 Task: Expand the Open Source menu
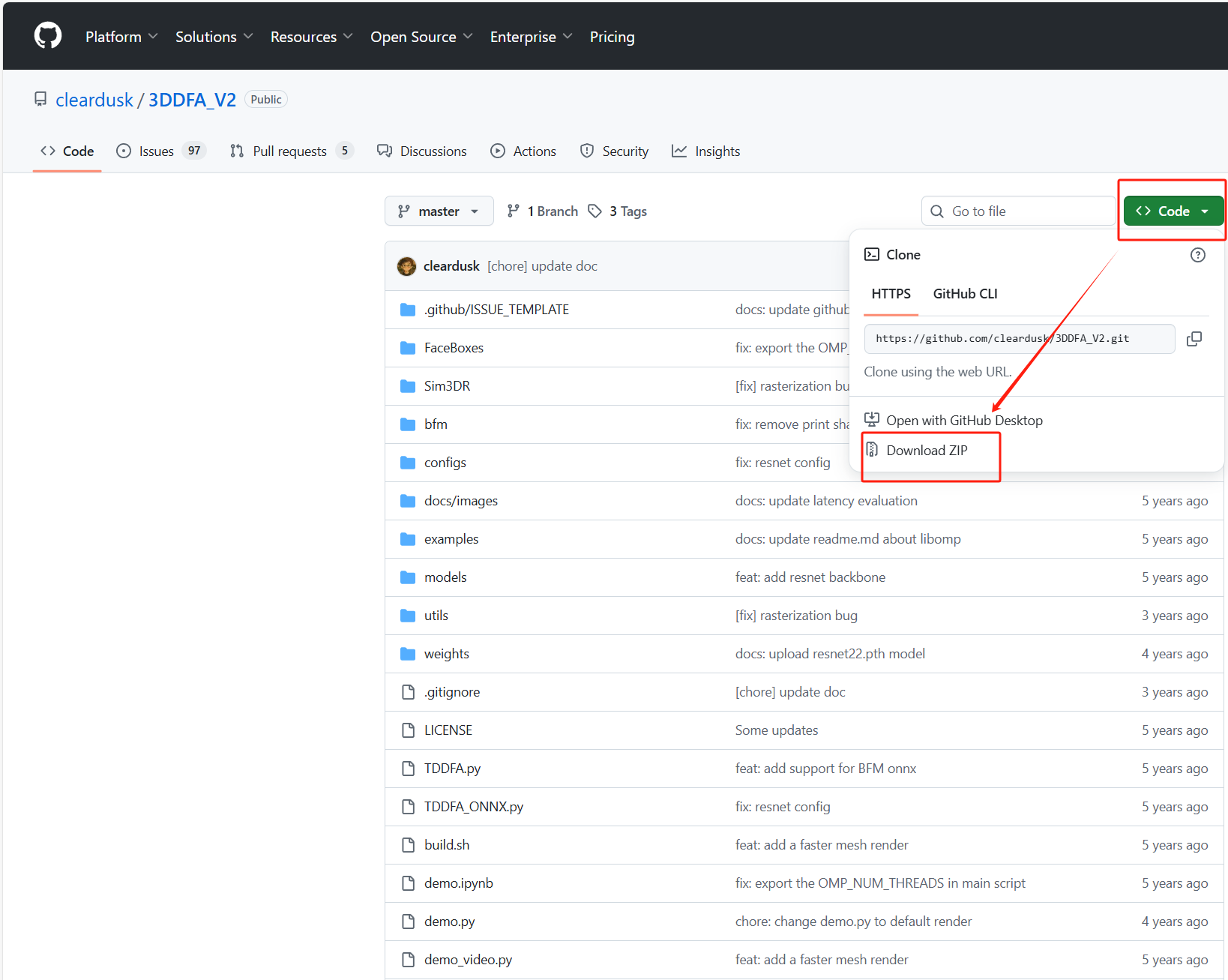(421, 37)
